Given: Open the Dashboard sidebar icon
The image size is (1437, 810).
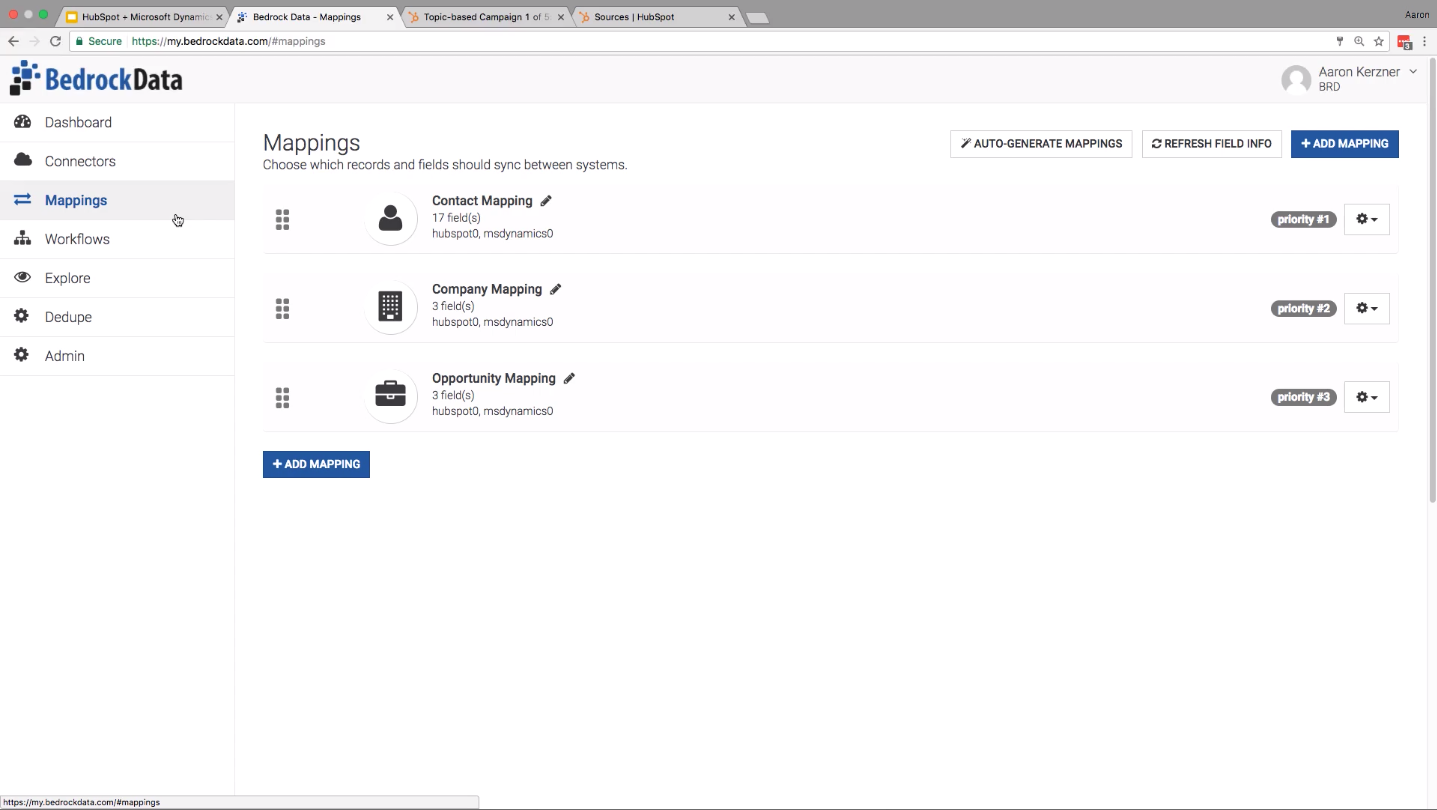Looking at the screenshot, I should click(x=23, y=122).
